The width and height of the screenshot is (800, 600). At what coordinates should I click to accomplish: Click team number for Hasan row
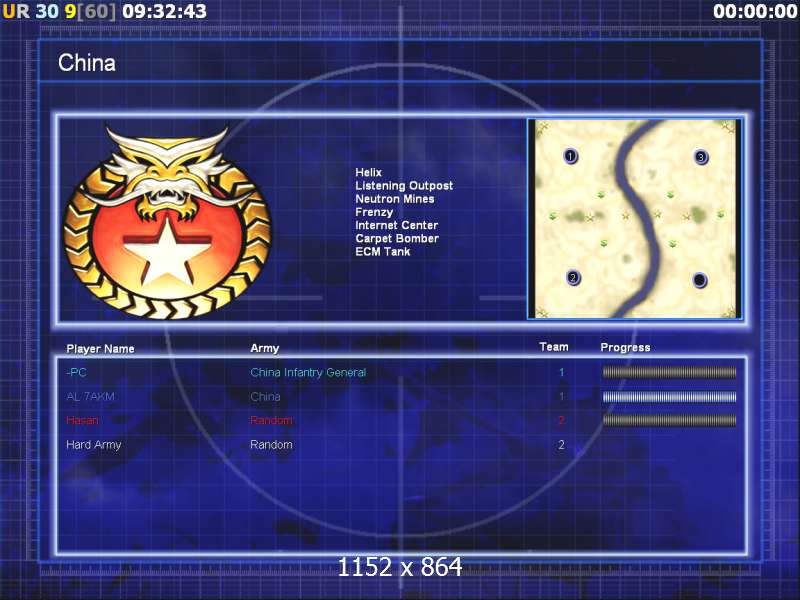(x=562, y=420)
